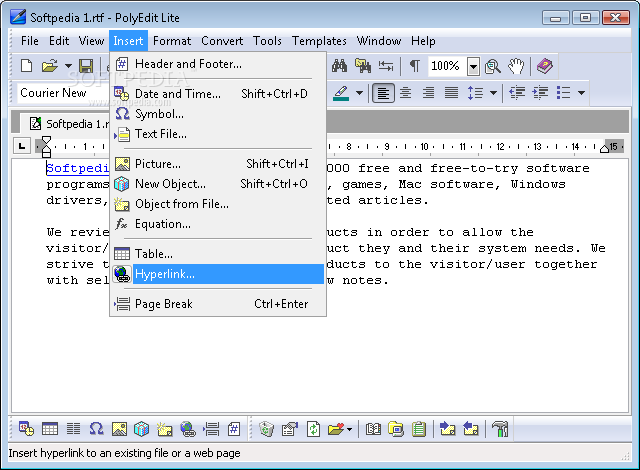
Task: Select Text File from Insert menu
Action: point(218,134)
